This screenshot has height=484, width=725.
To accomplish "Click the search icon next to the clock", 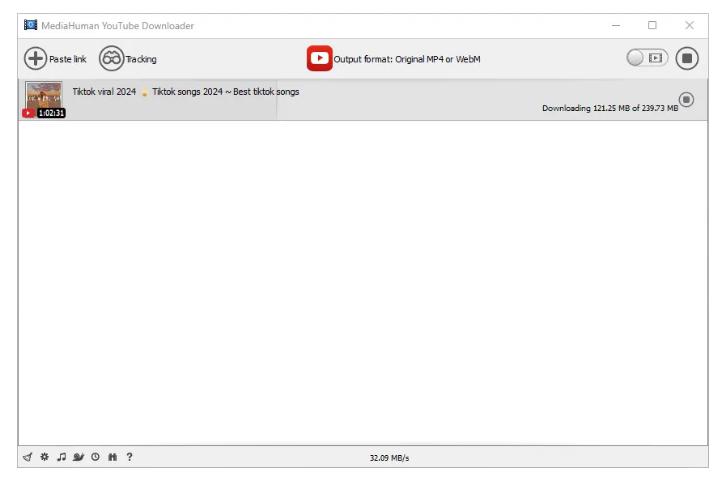I will tap(112, 458).
